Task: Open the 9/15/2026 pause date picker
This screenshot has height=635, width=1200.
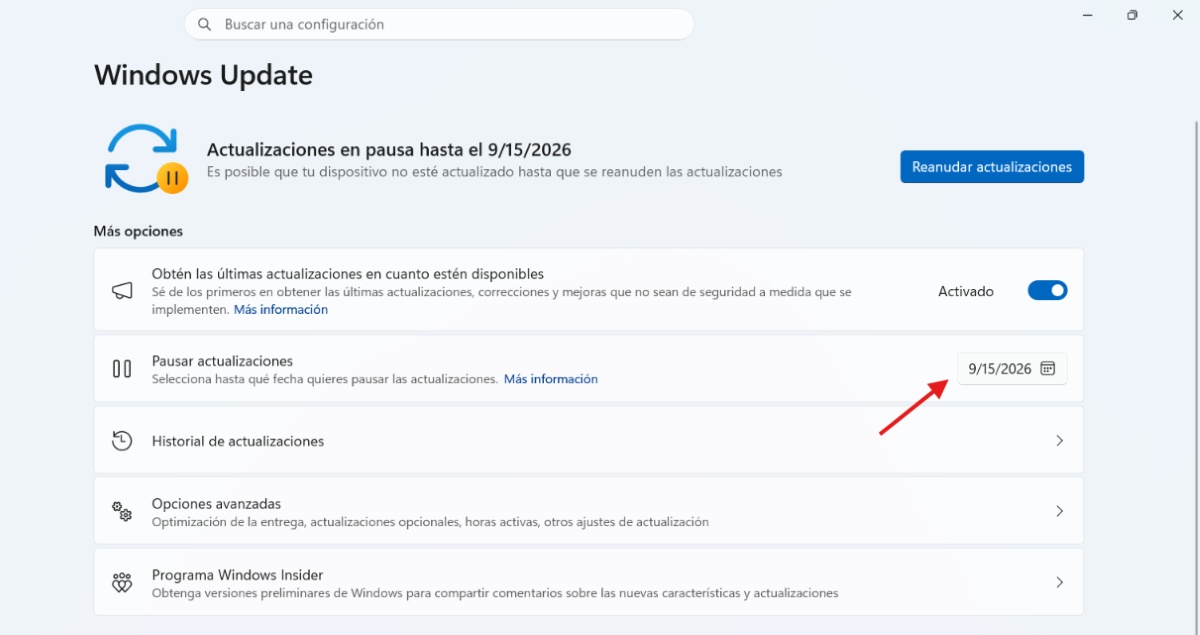Action: pyautogui.click(x=1012, y=369)
